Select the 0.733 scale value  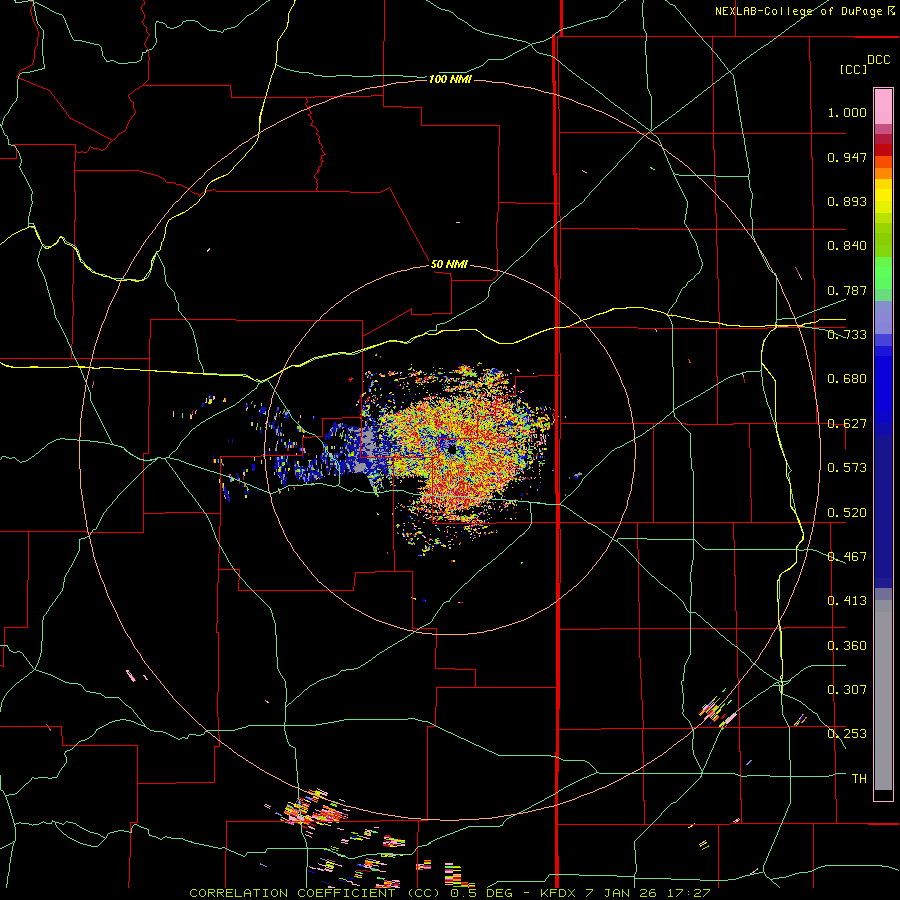click(x=847, y=335)
